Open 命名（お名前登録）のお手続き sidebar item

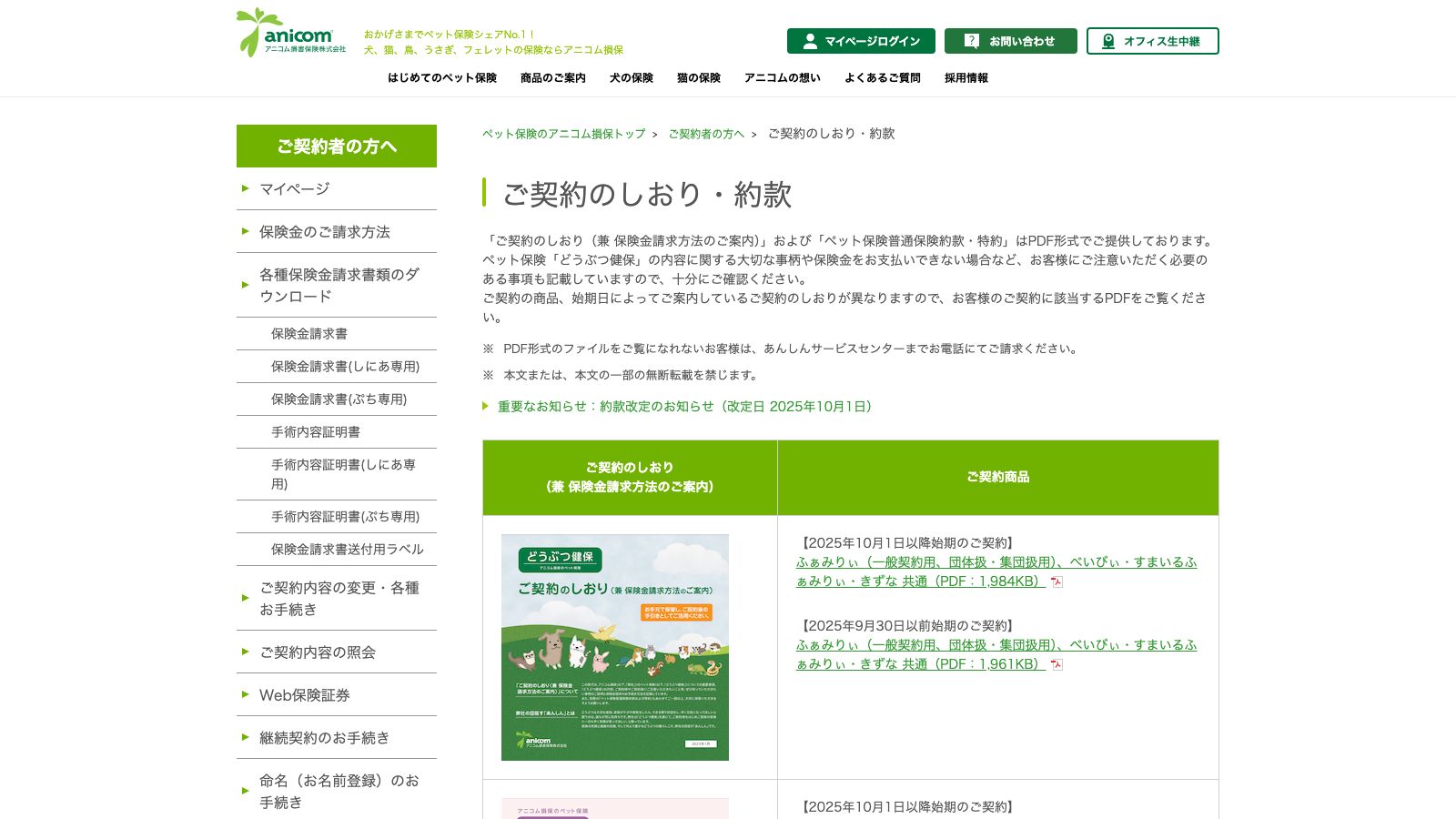pyautogui.click(x=337, y=791)
